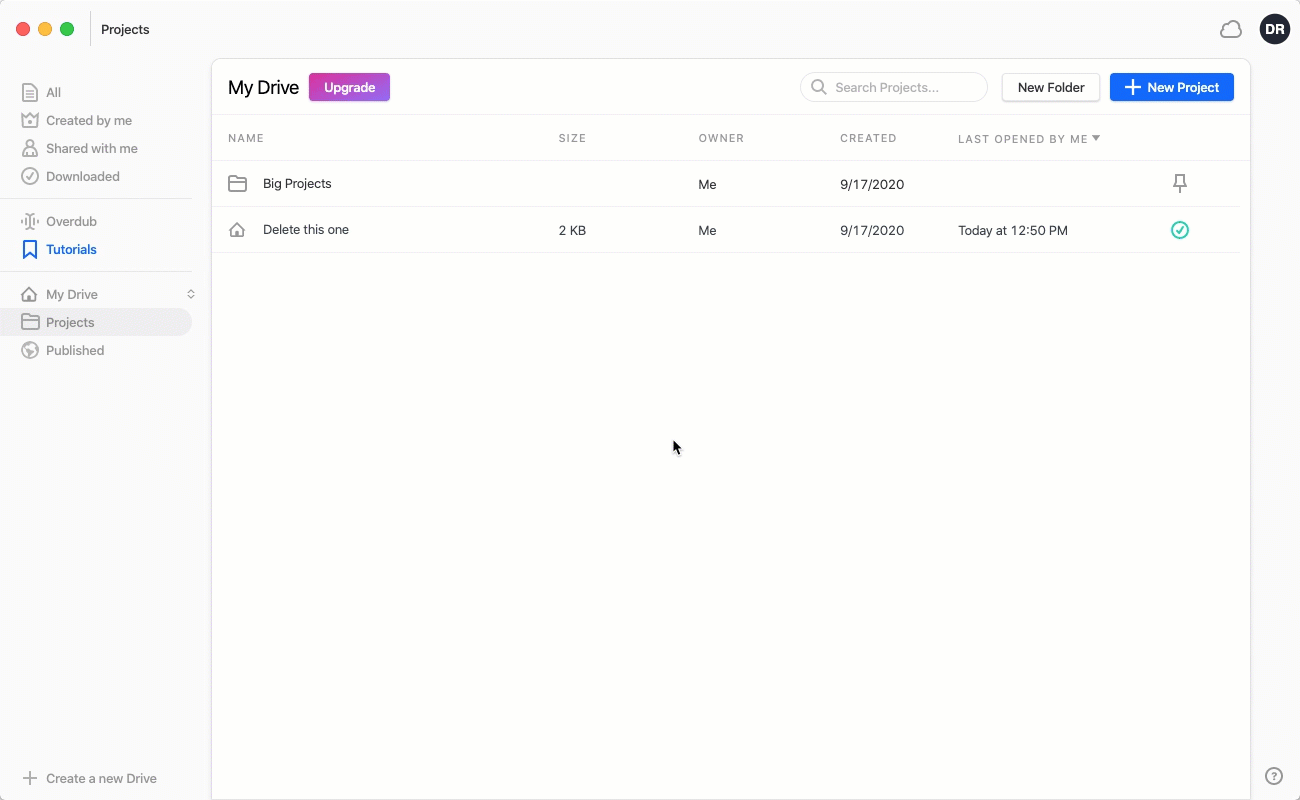Select the Delete this one project

click(726, 230)
